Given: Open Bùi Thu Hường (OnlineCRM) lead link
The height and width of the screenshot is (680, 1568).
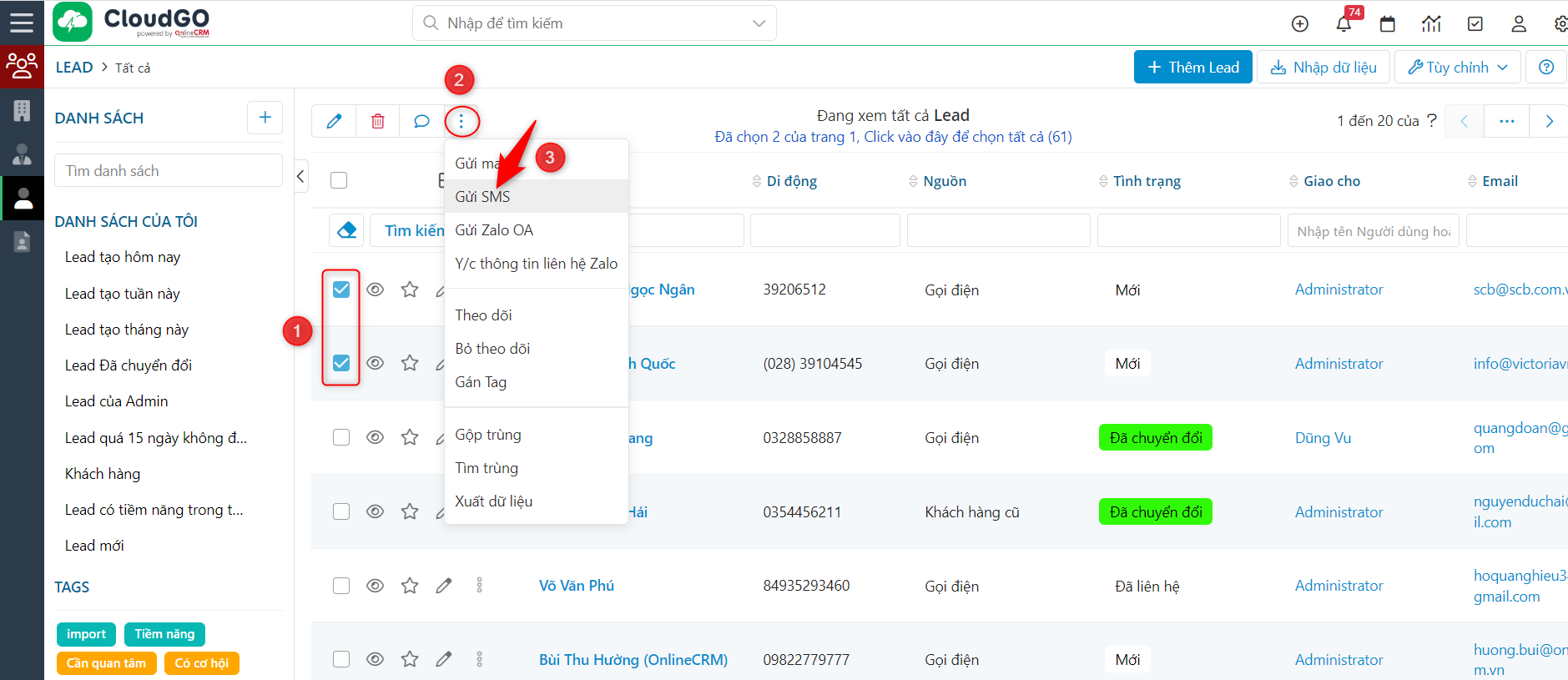Looking at the screenshot, I should point(633,660).
